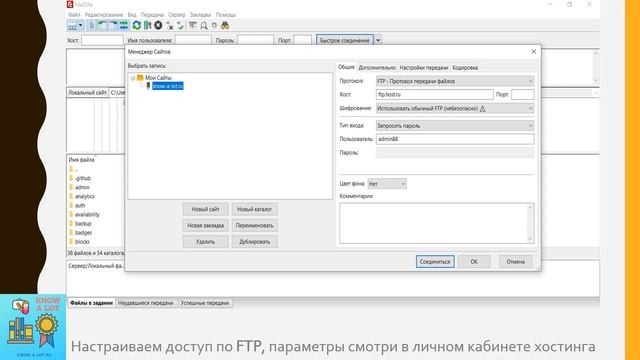Open the Вид menu

[132, 15]
